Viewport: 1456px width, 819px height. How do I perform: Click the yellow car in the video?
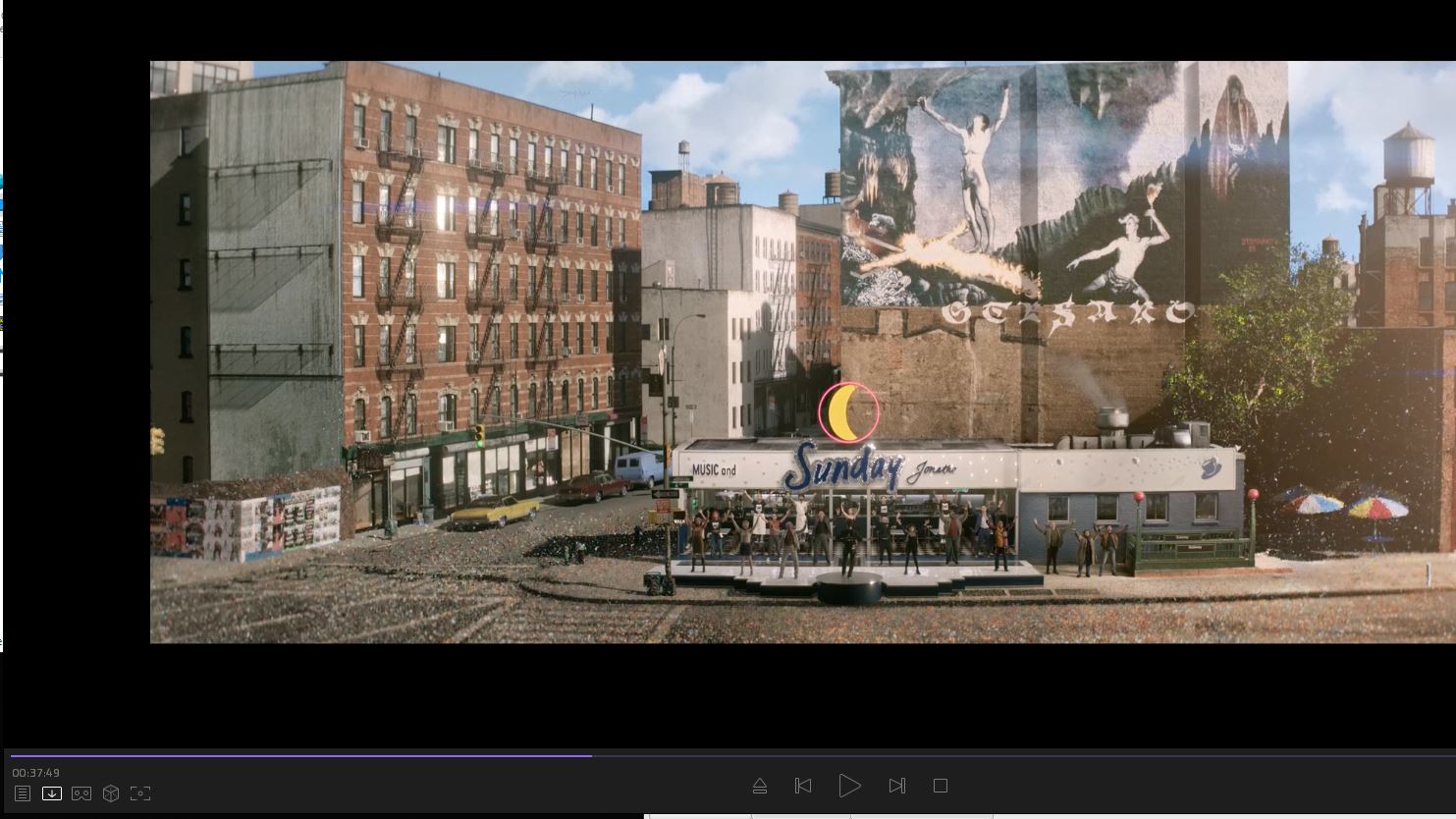pyautogui.click(x=494, y=510)
